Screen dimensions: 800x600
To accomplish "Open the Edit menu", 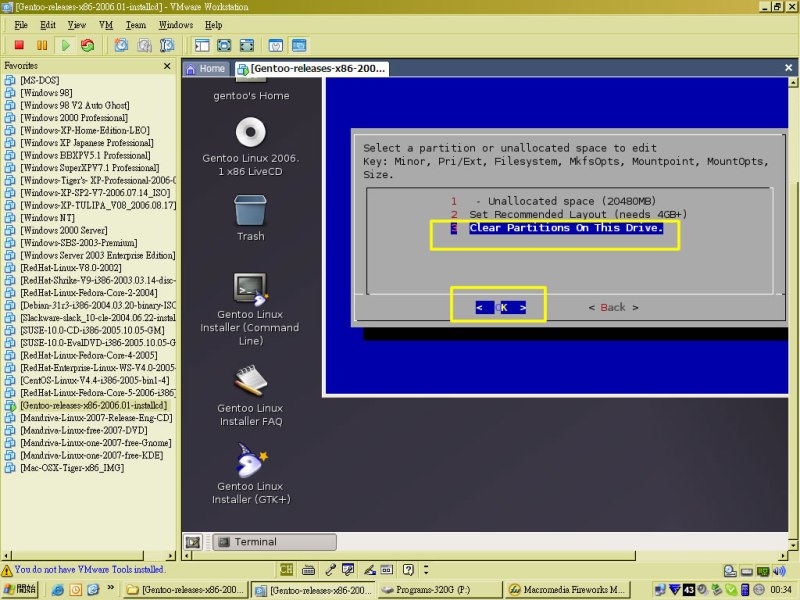I will (x=48, y=25).
